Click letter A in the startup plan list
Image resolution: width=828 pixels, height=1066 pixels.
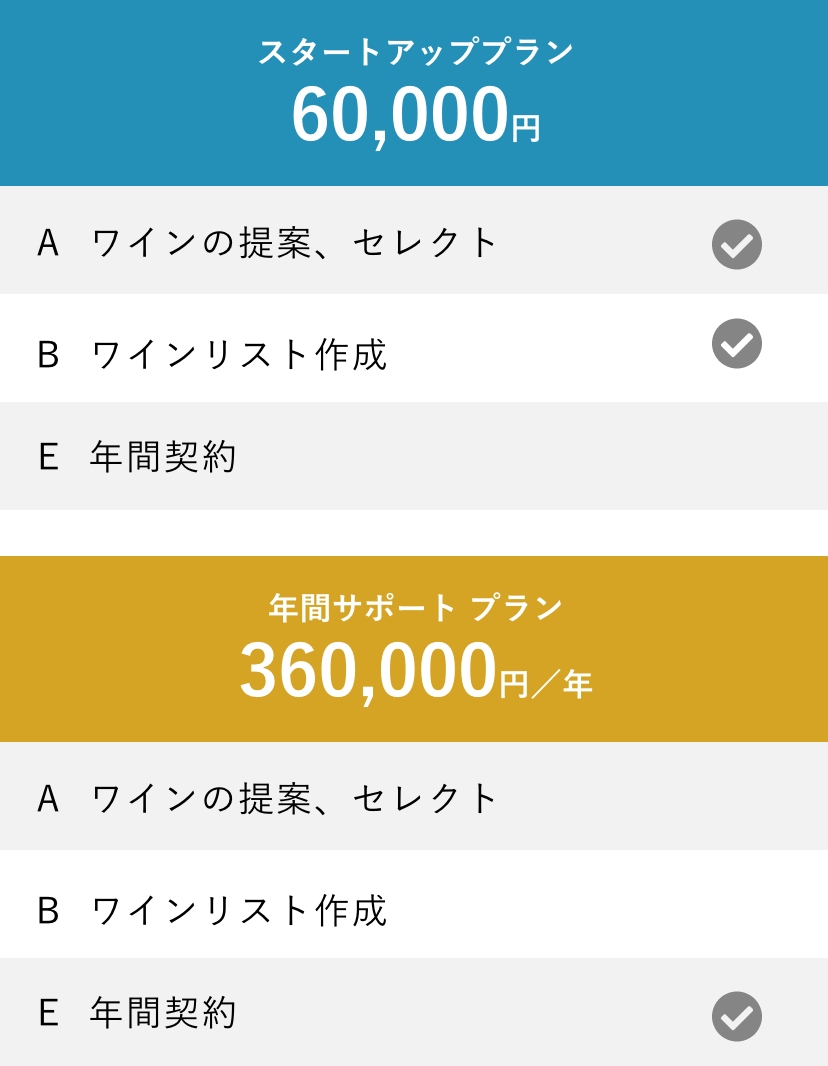coord(47,243)
